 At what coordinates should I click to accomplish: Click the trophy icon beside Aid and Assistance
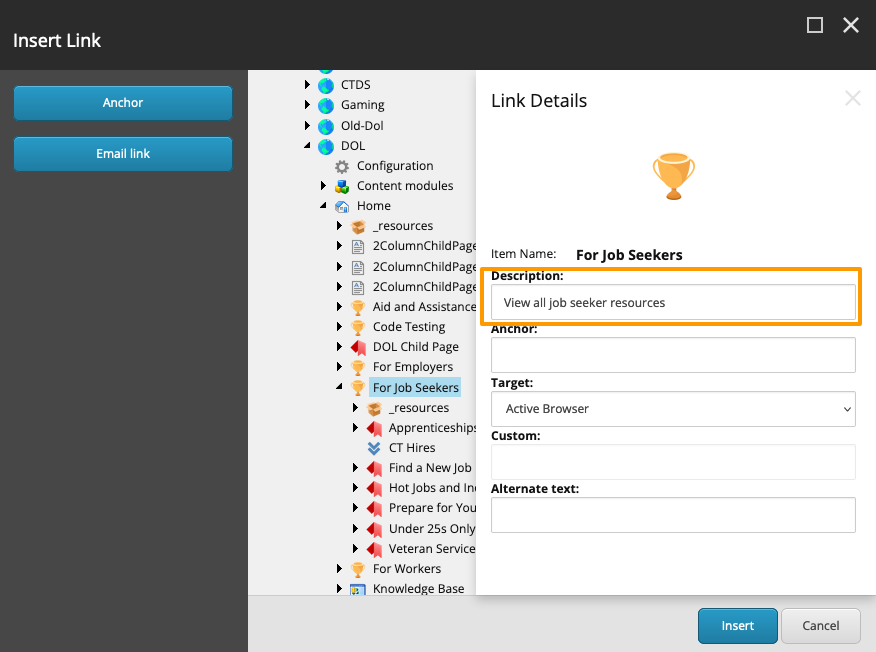click(x=358, y=307)
